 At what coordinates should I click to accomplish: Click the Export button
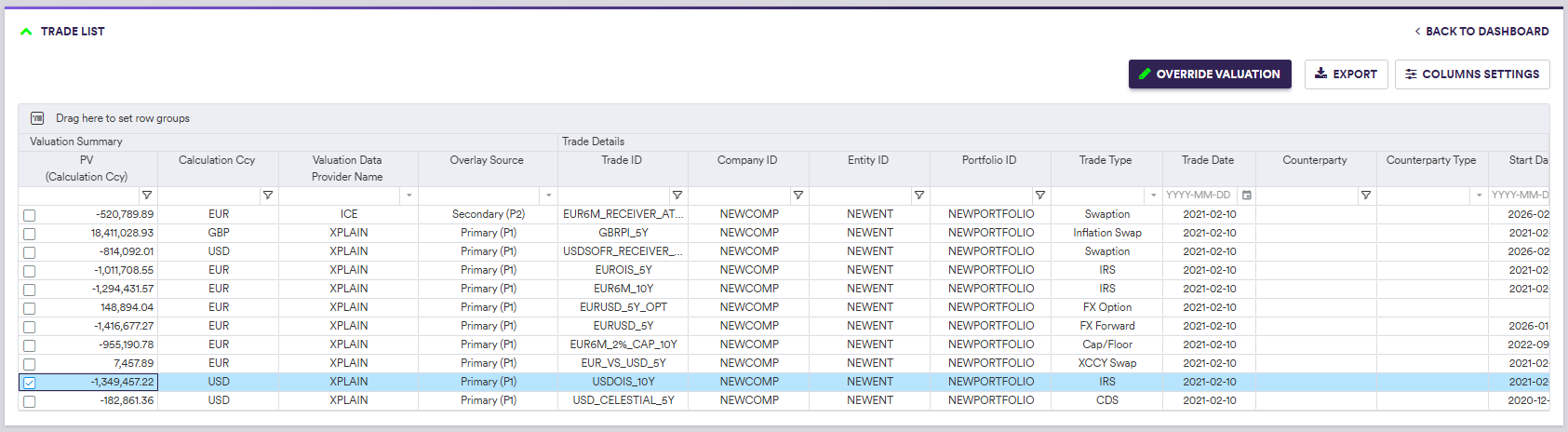click(1346, 74)
